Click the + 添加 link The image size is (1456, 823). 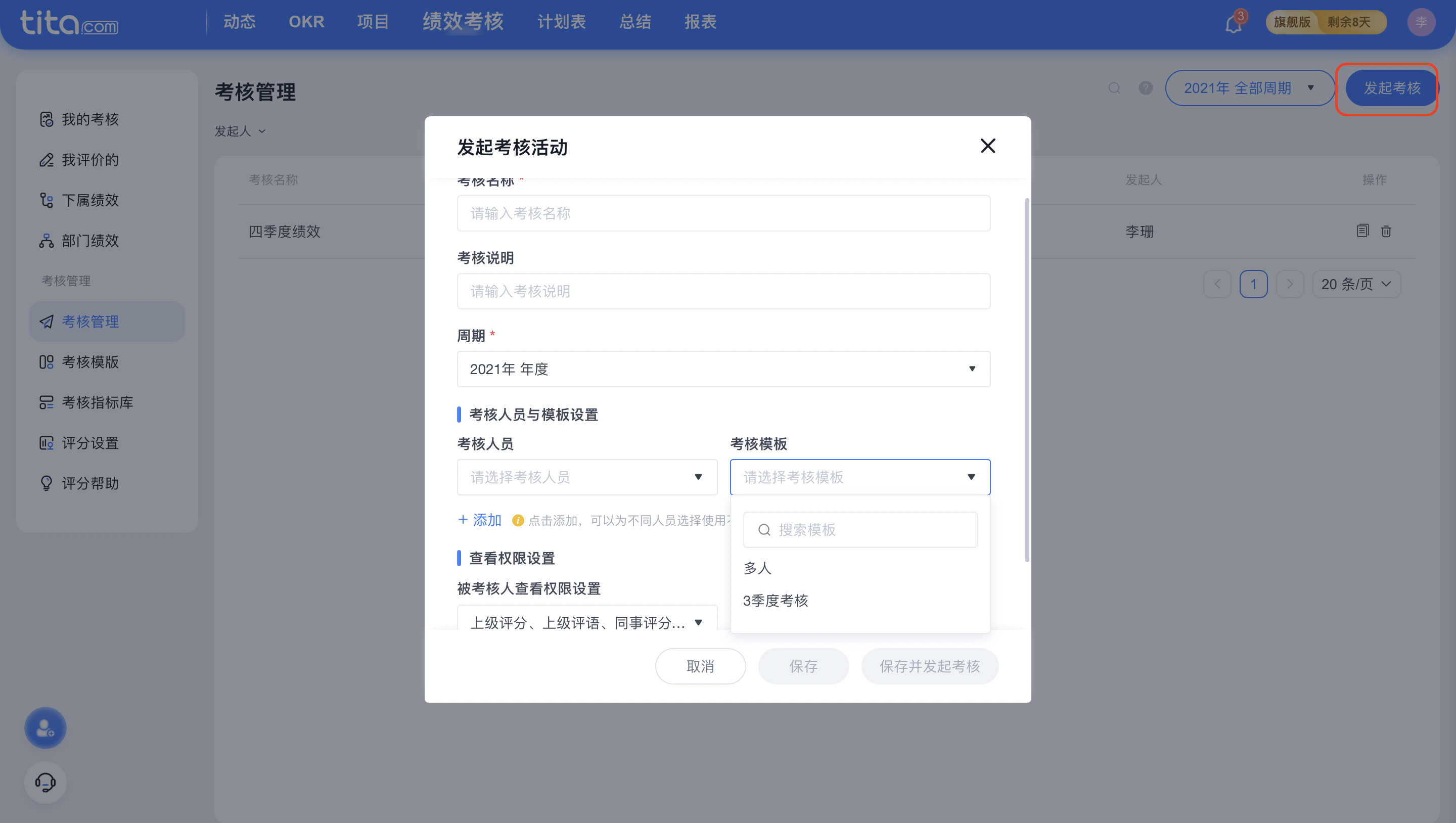pyautogui.click(x=479, y=520)
